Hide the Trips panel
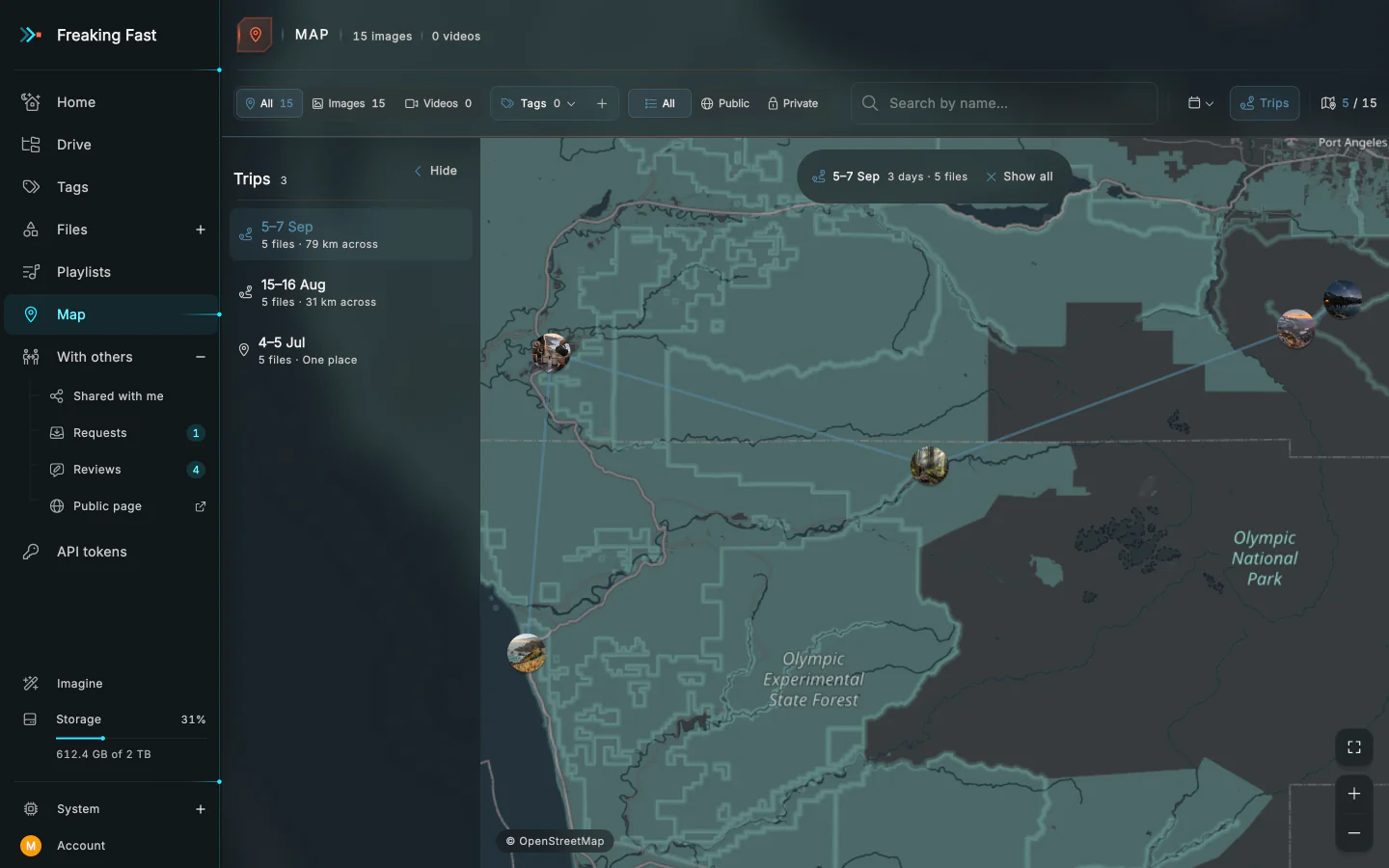1389x868 pixels. point(436,171)
